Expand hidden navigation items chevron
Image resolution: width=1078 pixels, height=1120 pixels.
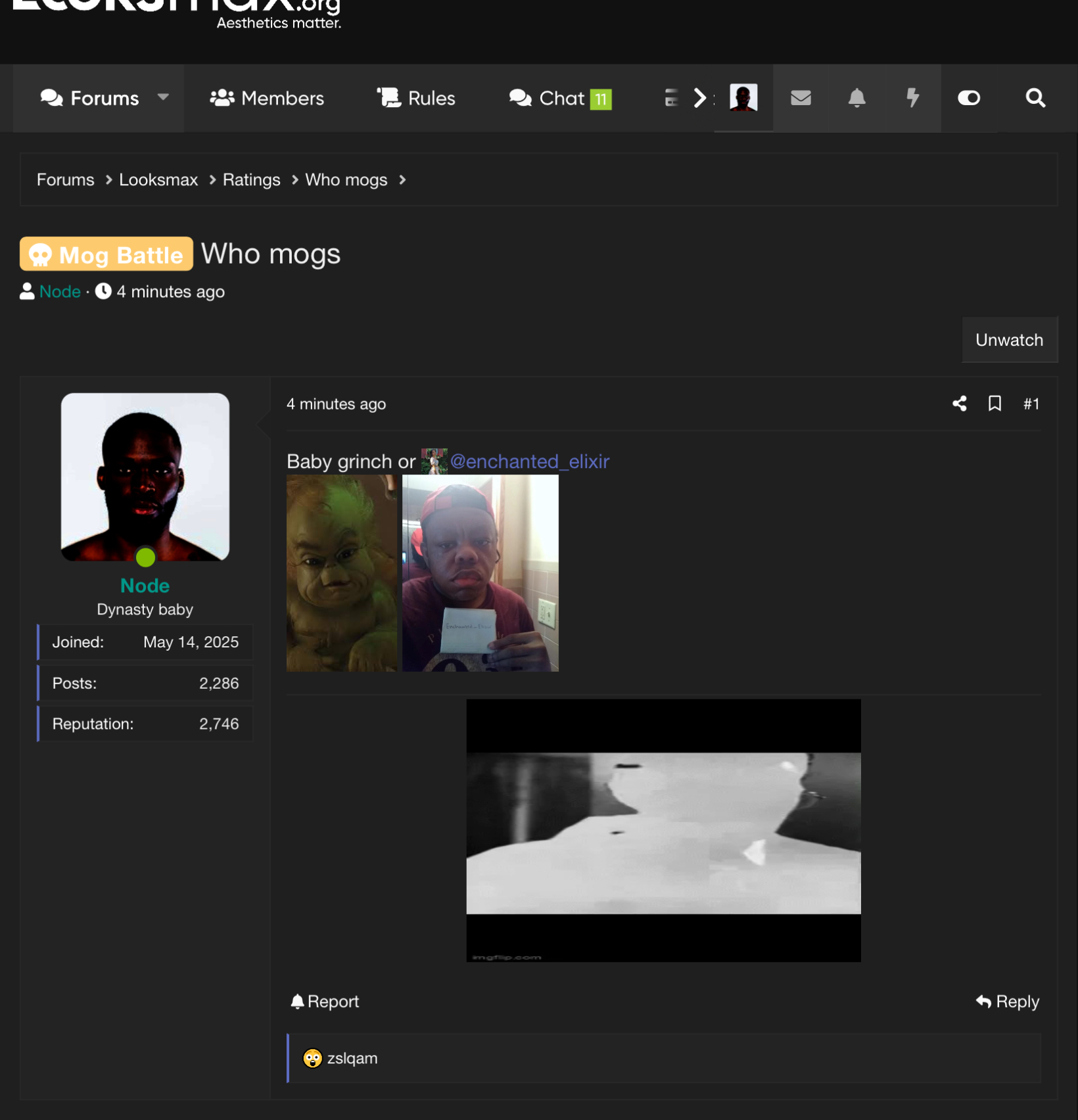coord(700,98)
